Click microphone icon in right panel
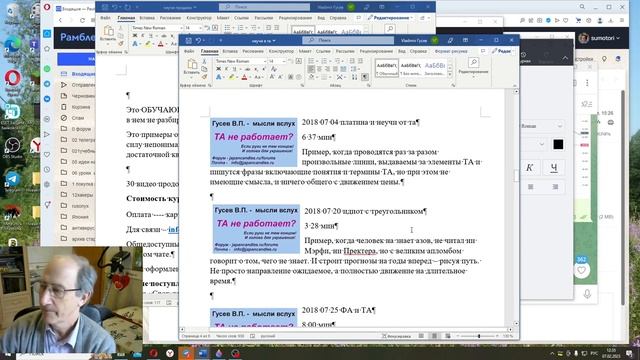The height and width of the screenshot is (360, 640). [x=587, y=294]
